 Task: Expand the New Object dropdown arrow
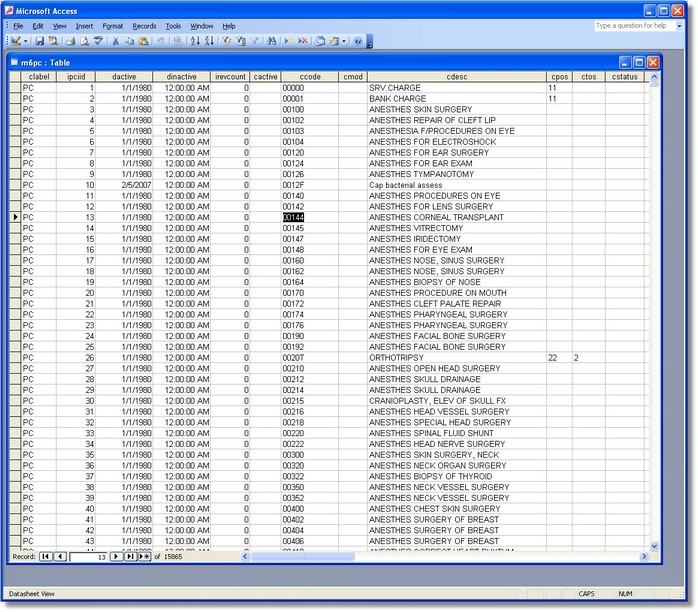(344, 41)
